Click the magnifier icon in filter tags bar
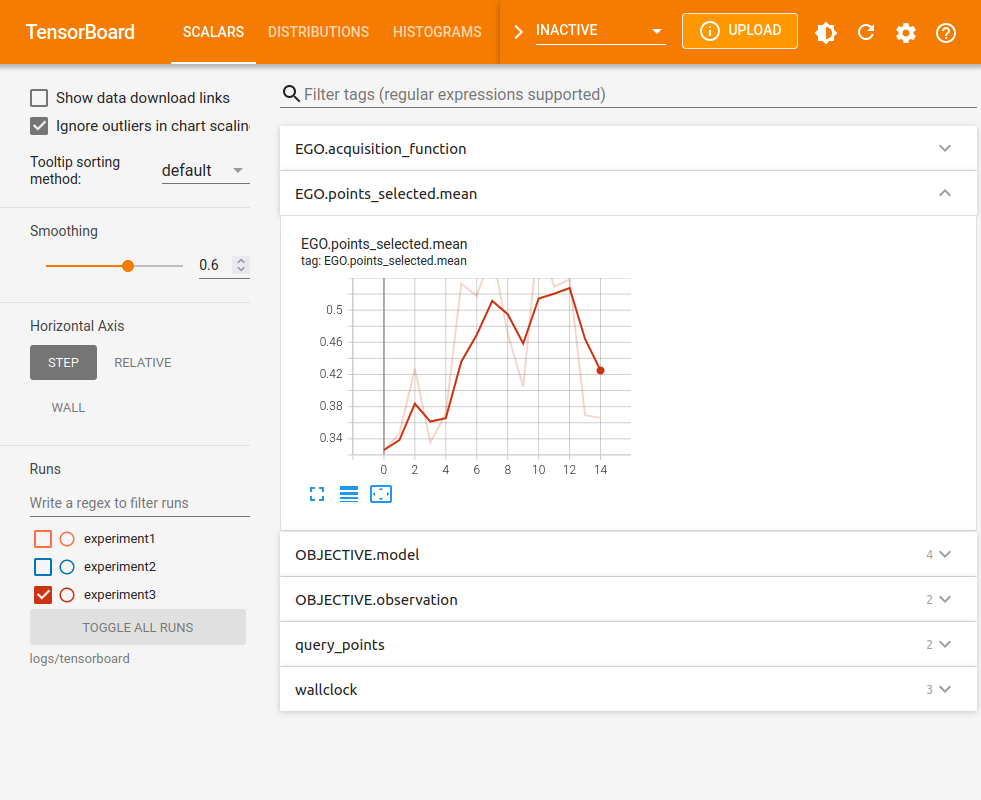The height and width of the screenshot is (800, 981). [x=291, y=93]
